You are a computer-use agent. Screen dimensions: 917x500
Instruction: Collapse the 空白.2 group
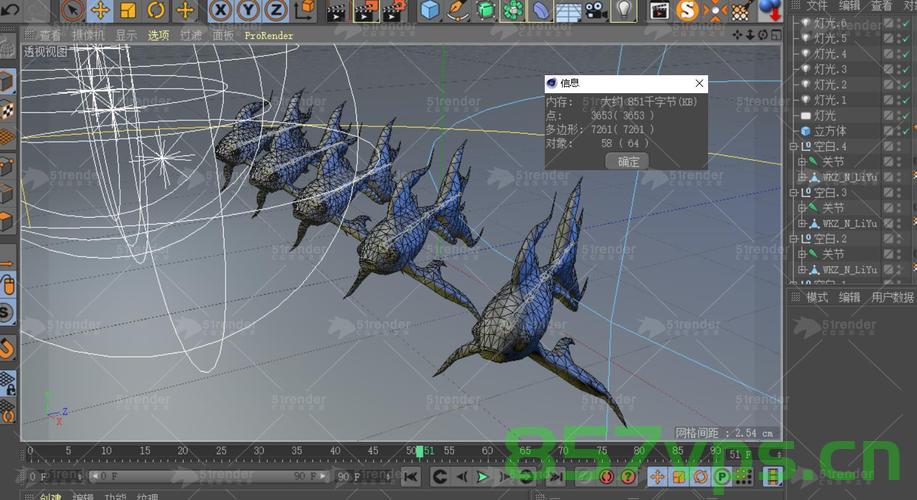point(794,239)
